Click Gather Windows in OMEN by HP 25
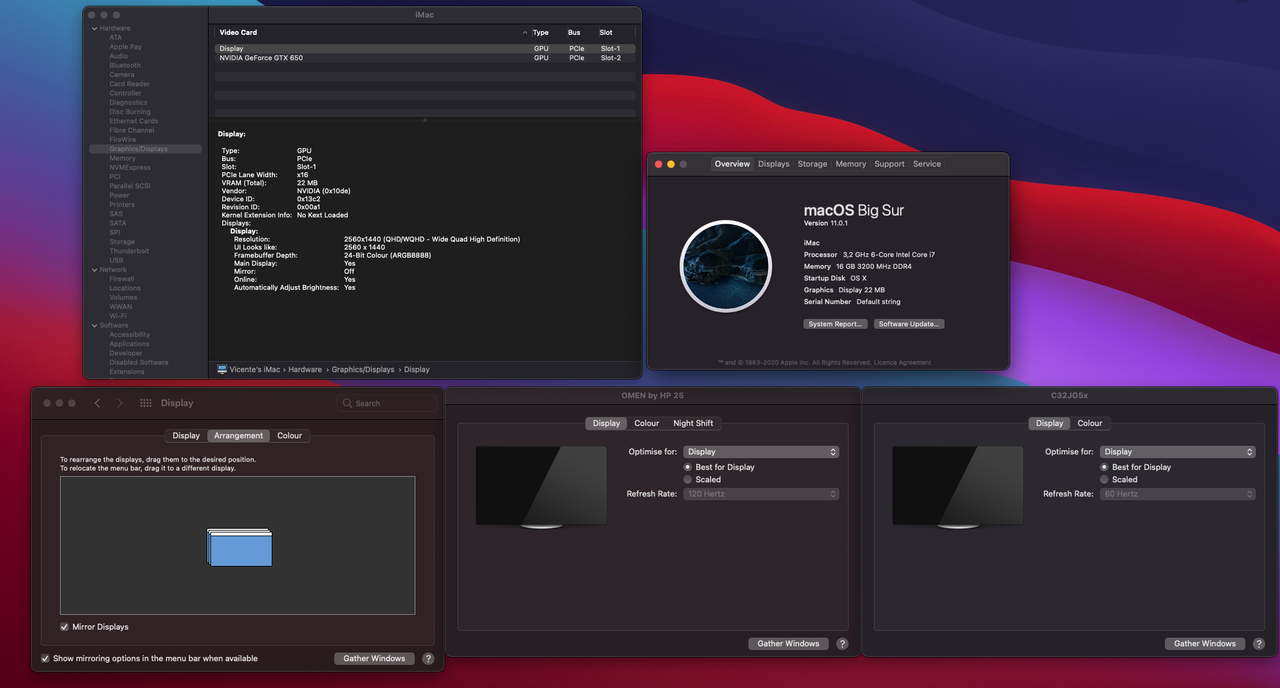1280x688 pixels. (x=788, y=644)
